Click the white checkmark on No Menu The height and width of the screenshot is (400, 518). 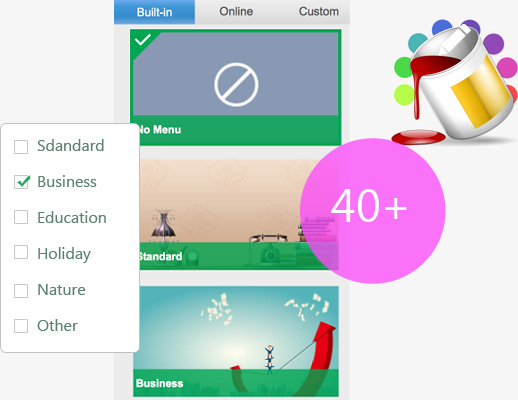(x=143, y=40)
